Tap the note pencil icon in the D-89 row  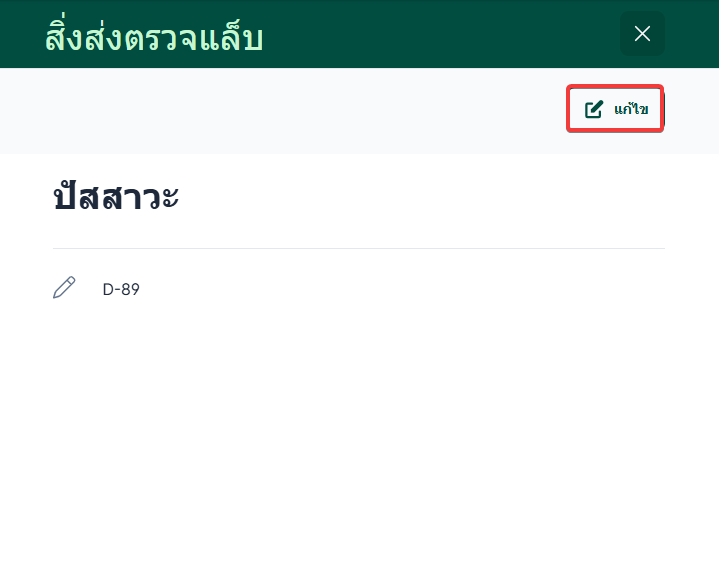64,289
